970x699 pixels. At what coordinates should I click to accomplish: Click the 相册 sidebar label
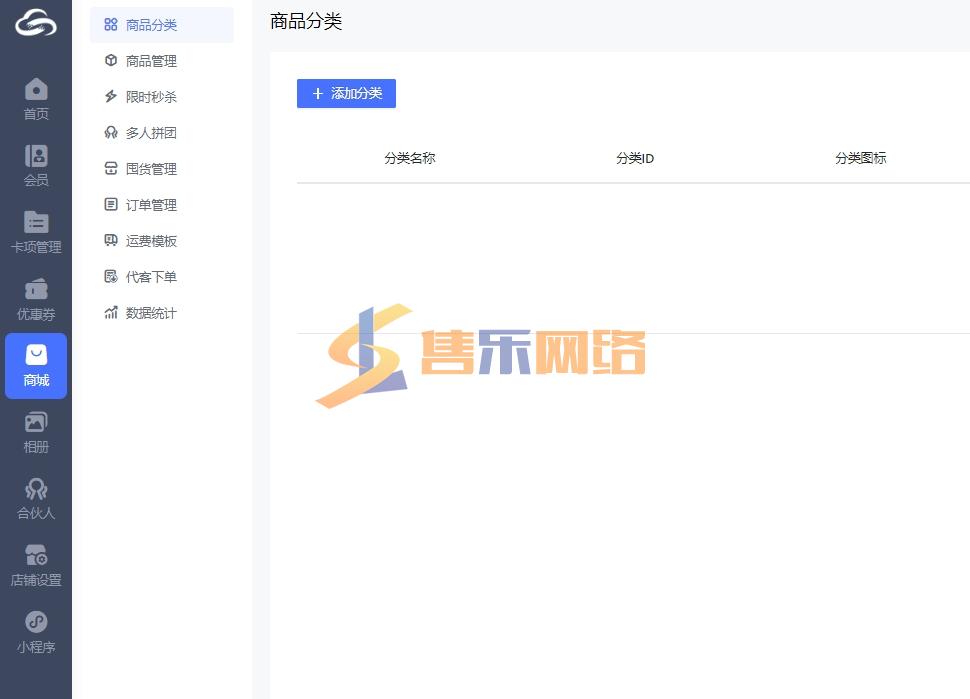(x=36, y=447)
